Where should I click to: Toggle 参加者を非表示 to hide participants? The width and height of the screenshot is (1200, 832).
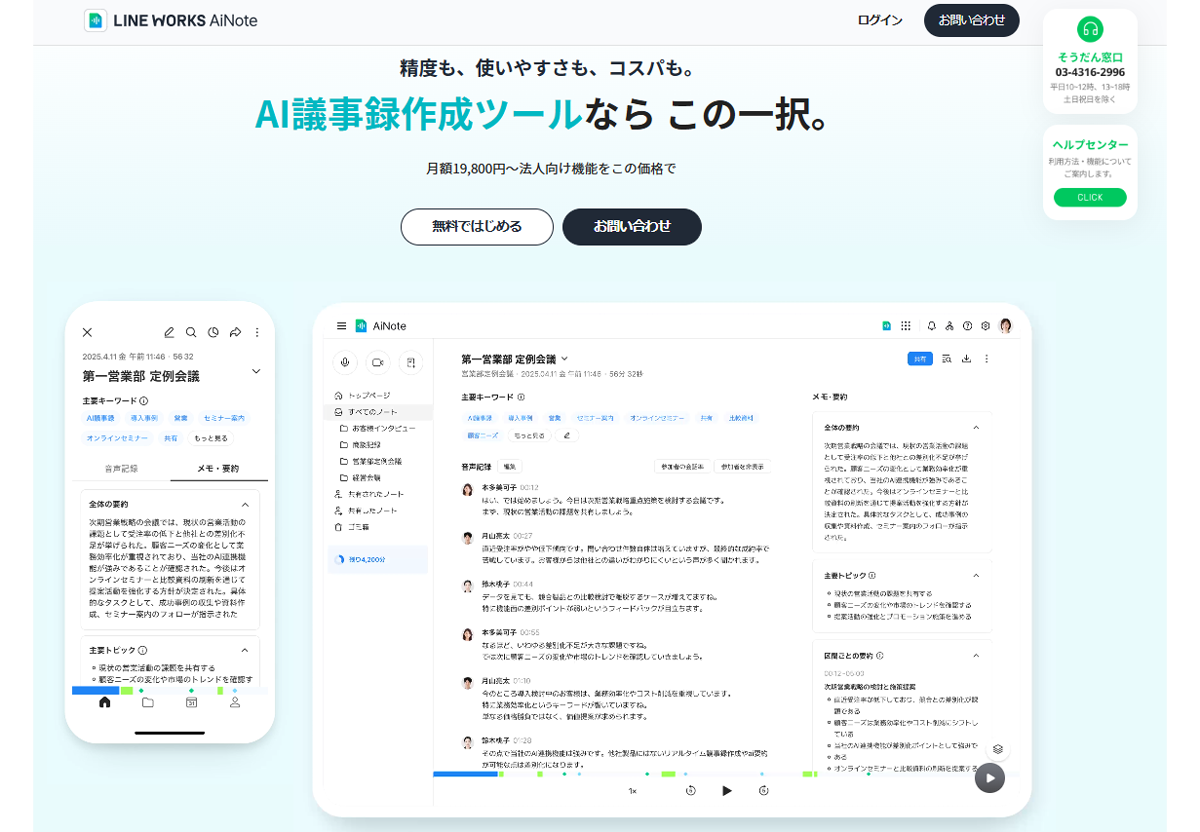coord(743,466)
